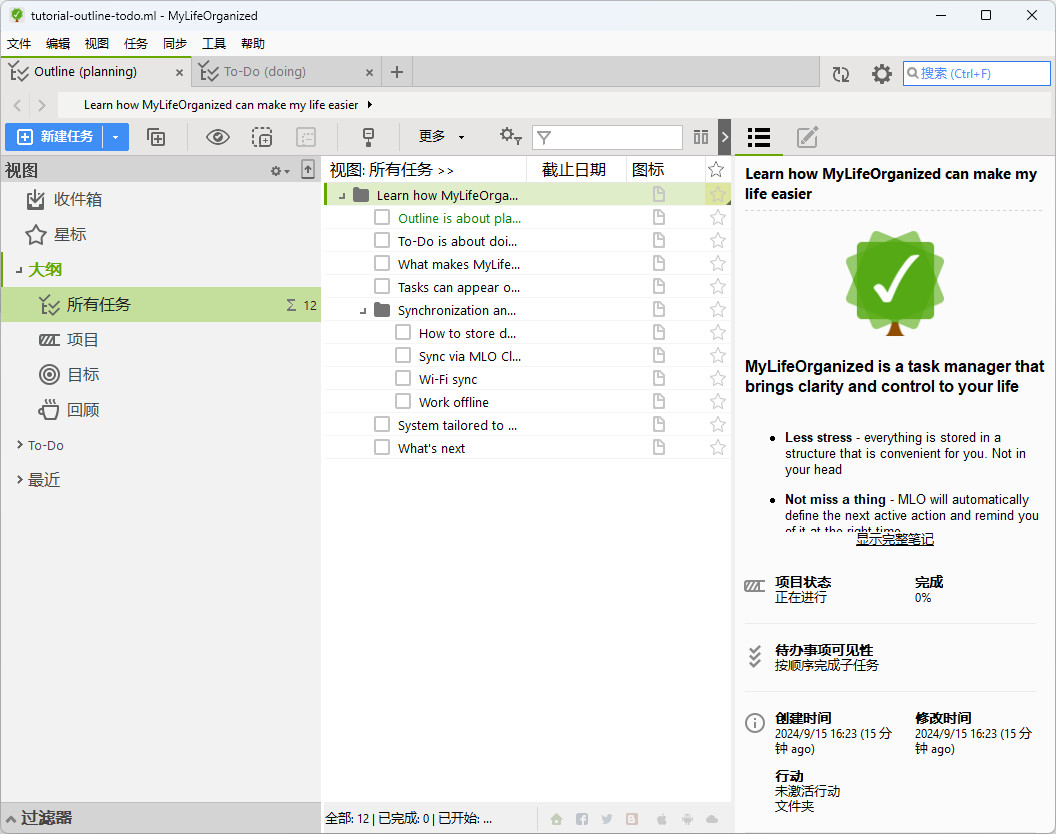Open the notes edit pencil tab

tap(807, 137)
